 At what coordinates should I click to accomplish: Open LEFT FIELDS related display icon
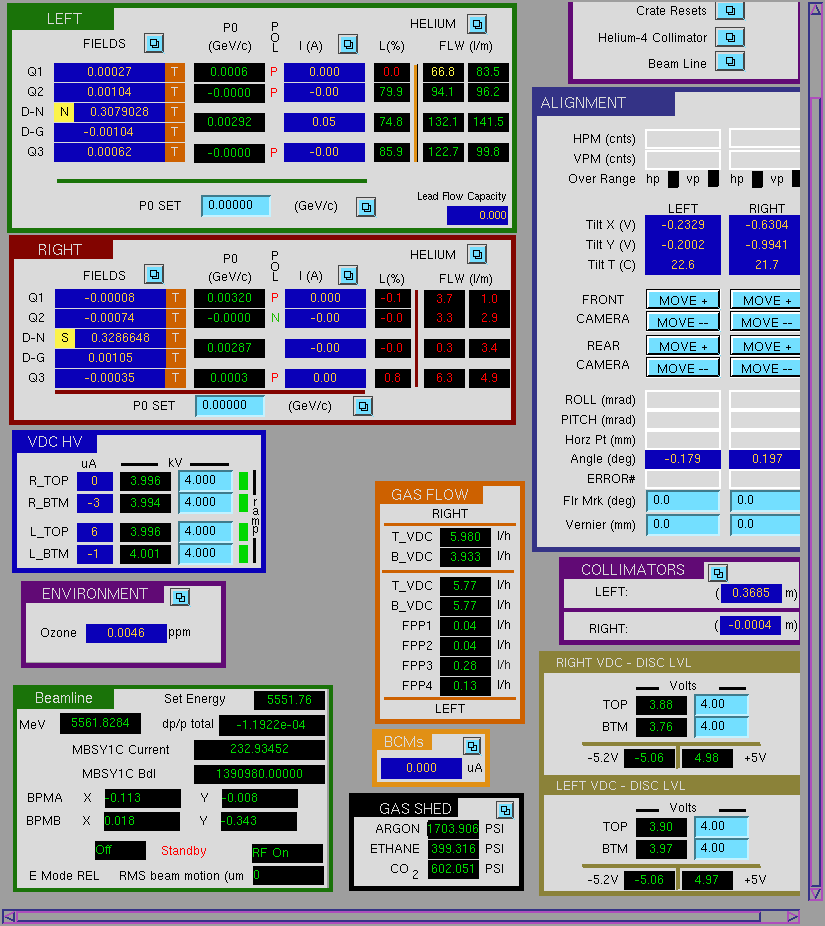(154, 43)
